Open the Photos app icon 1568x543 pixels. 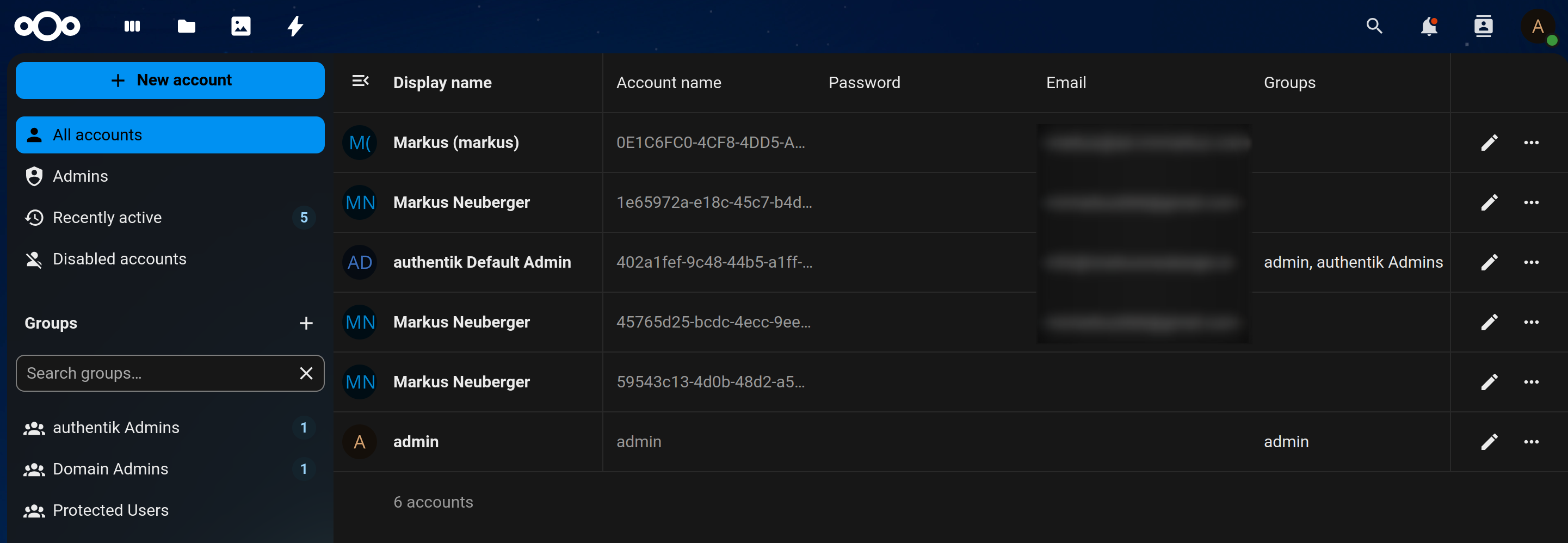[x=240, y=26]
